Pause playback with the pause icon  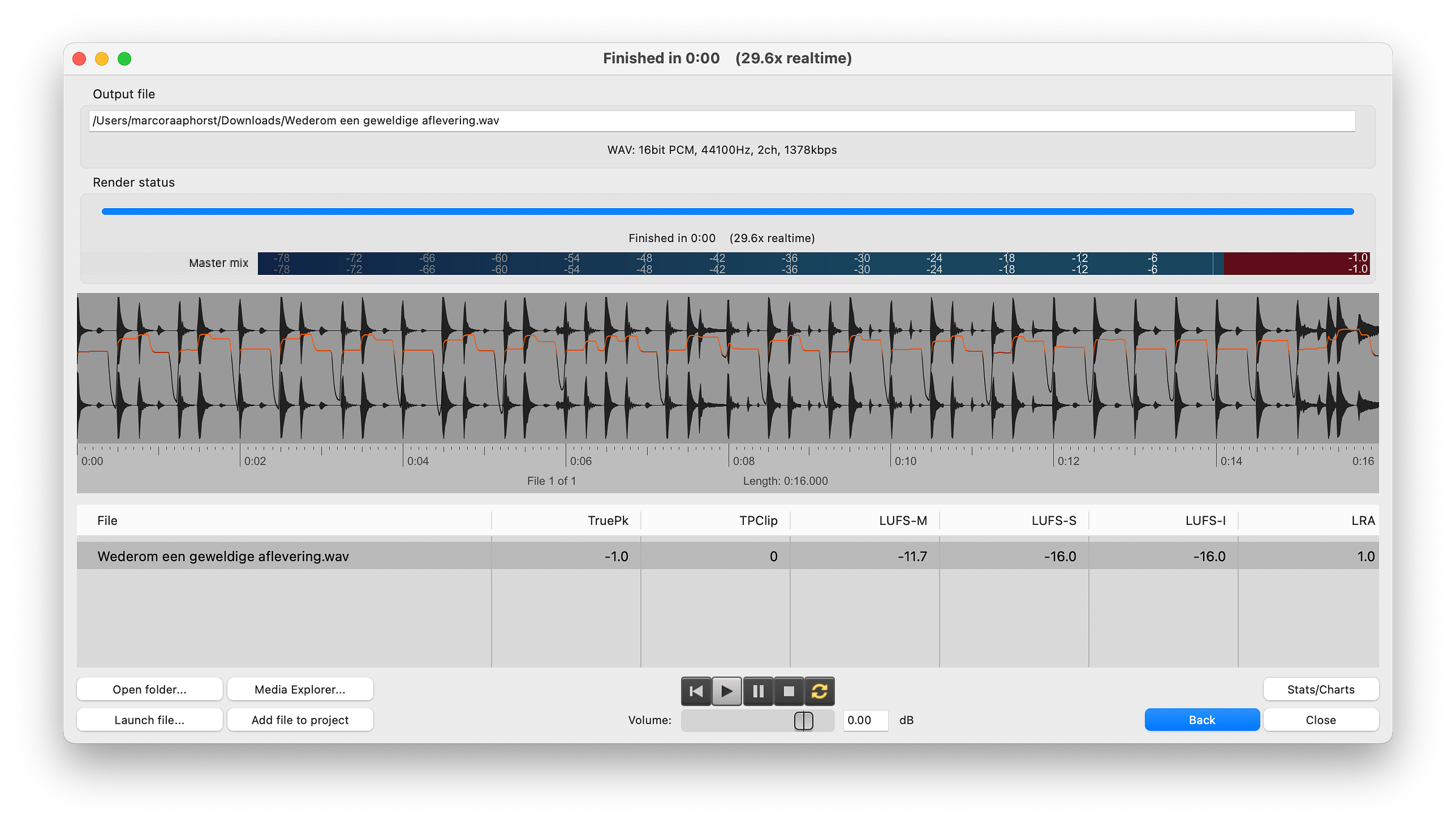pyautogui.click(x=758, y=691)
